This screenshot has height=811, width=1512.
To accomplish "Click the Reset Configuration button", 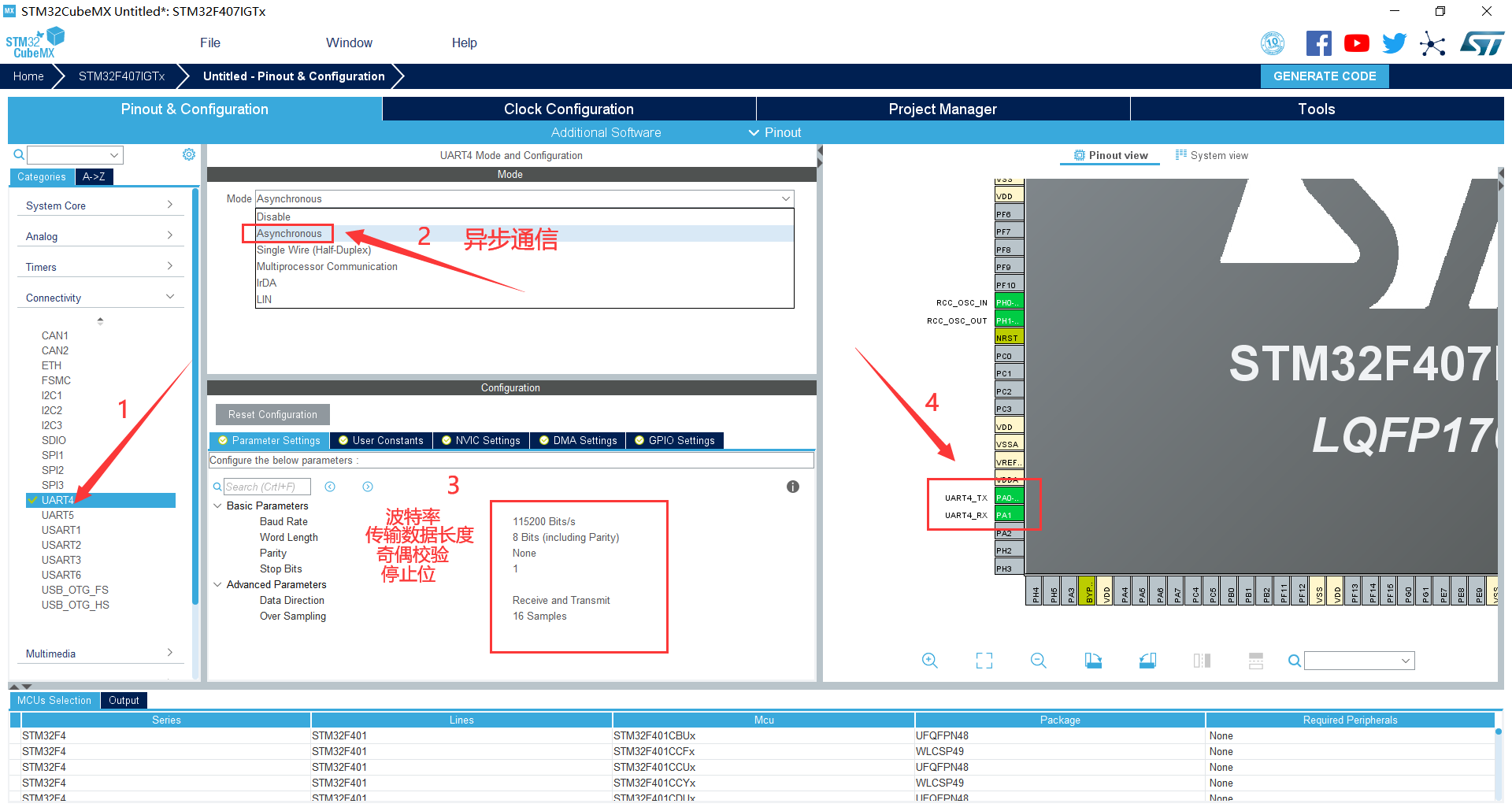I will [272, 414].
